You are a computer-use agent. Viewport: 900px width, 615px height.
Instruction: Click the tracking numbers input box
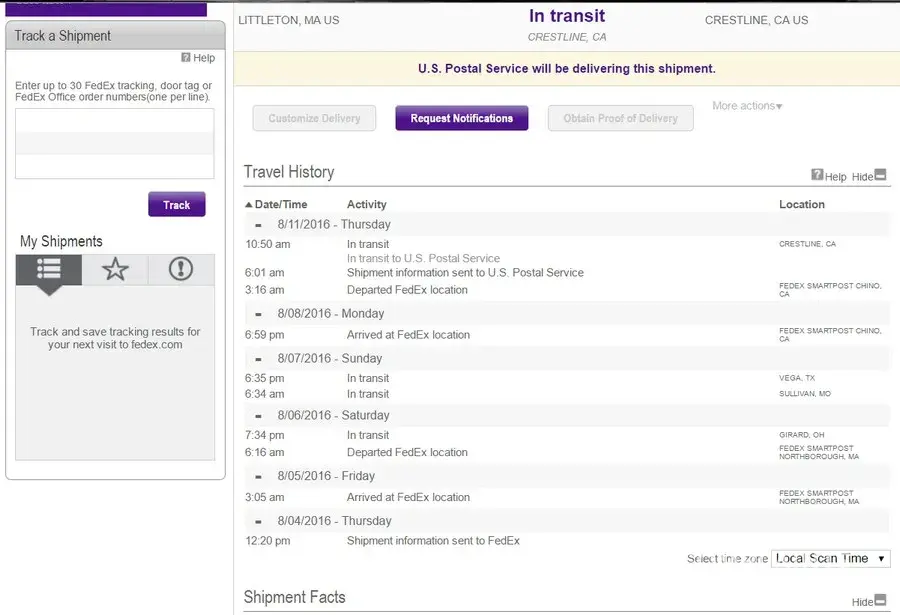point(114,143)
